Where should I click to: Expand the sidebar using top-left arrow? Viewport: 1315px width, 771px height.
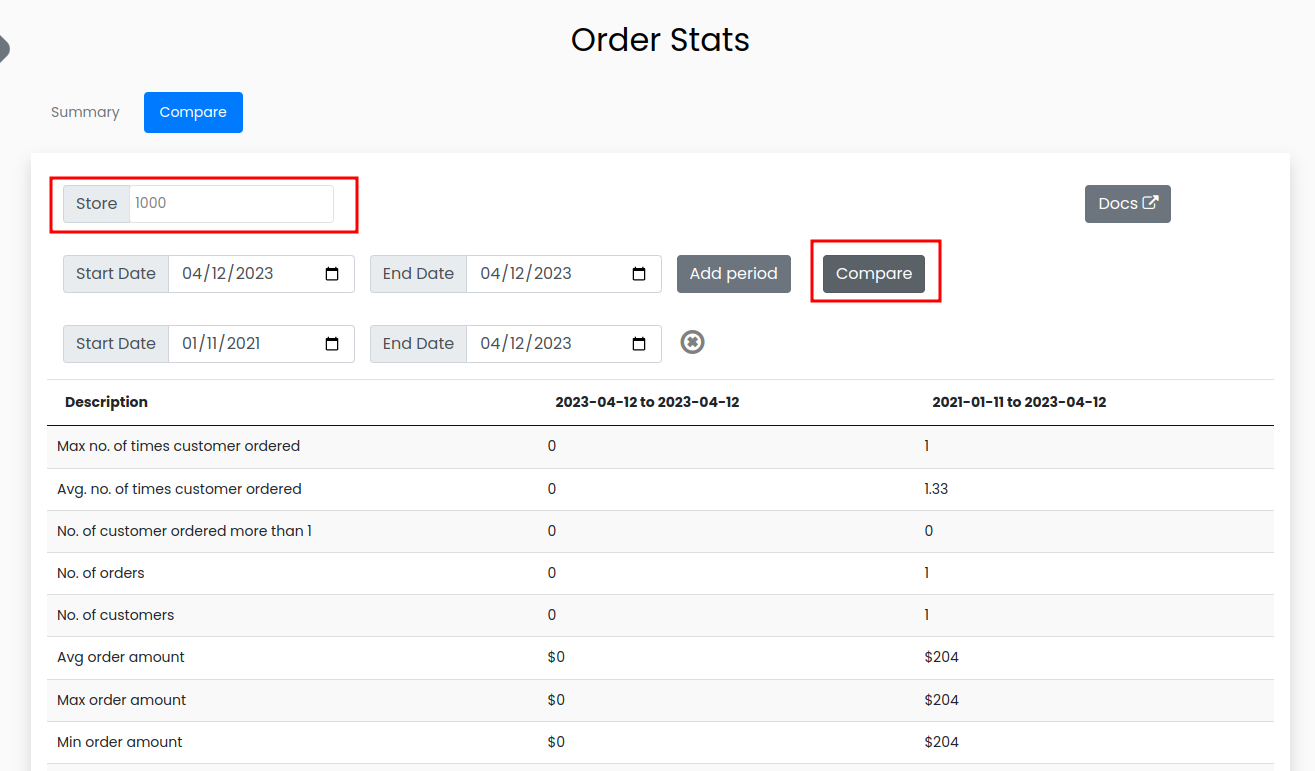point(4,47)
